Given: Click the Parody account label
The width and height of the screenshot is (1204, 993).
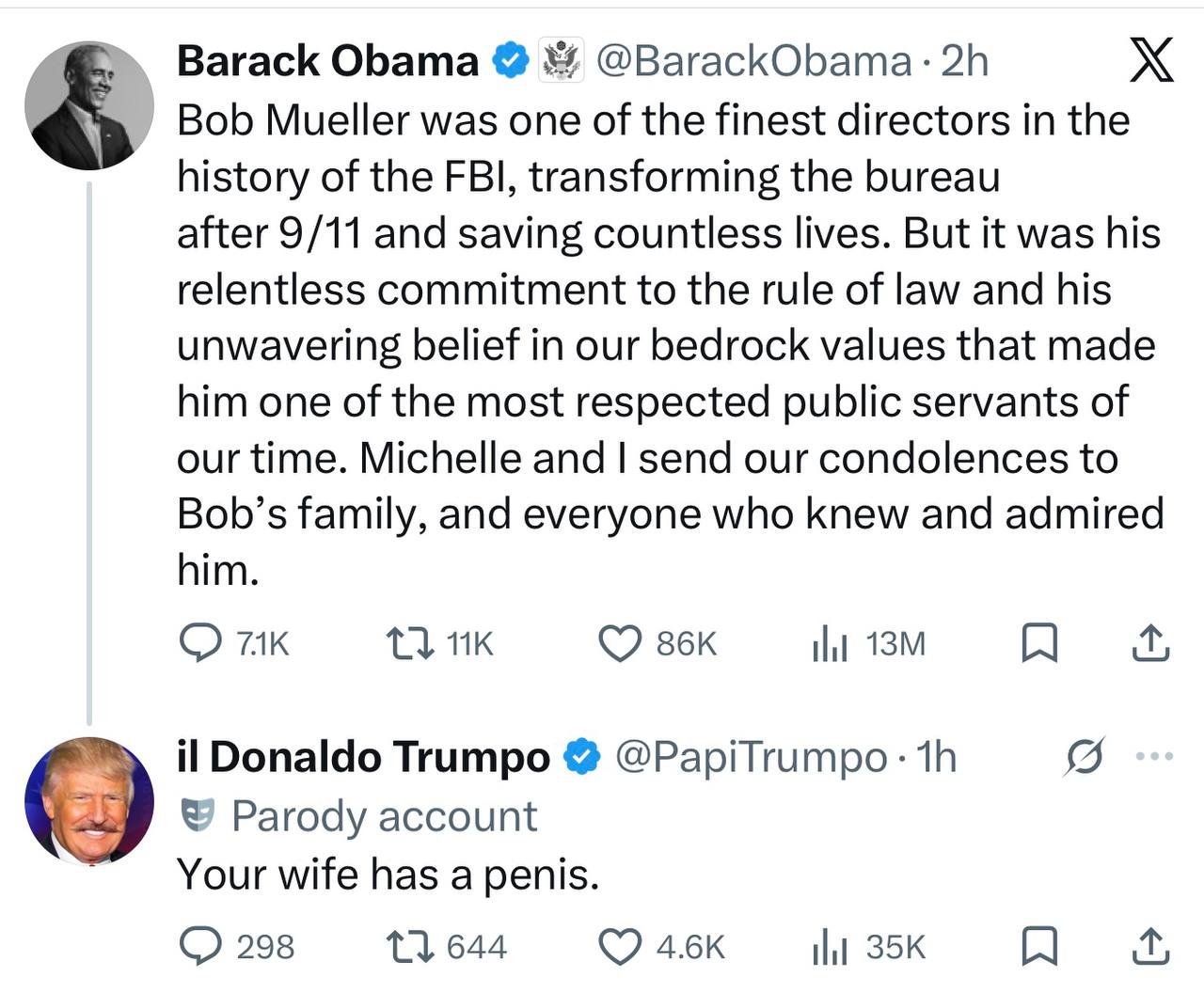Looking at the screenshot, I should [x=383, y=816].
